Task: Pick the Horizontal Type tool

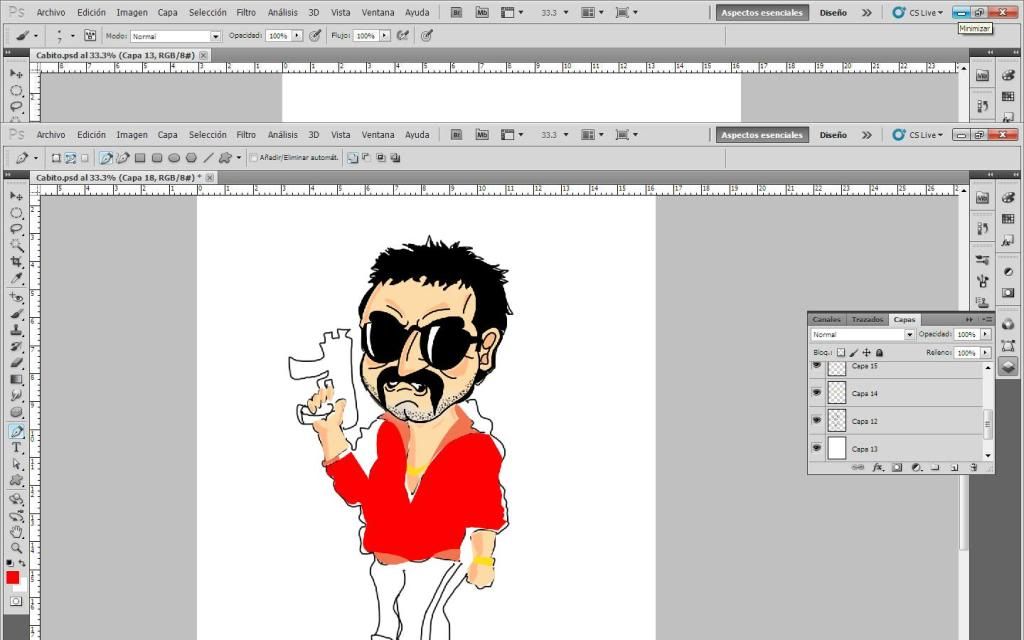Action: pos(16,448)
